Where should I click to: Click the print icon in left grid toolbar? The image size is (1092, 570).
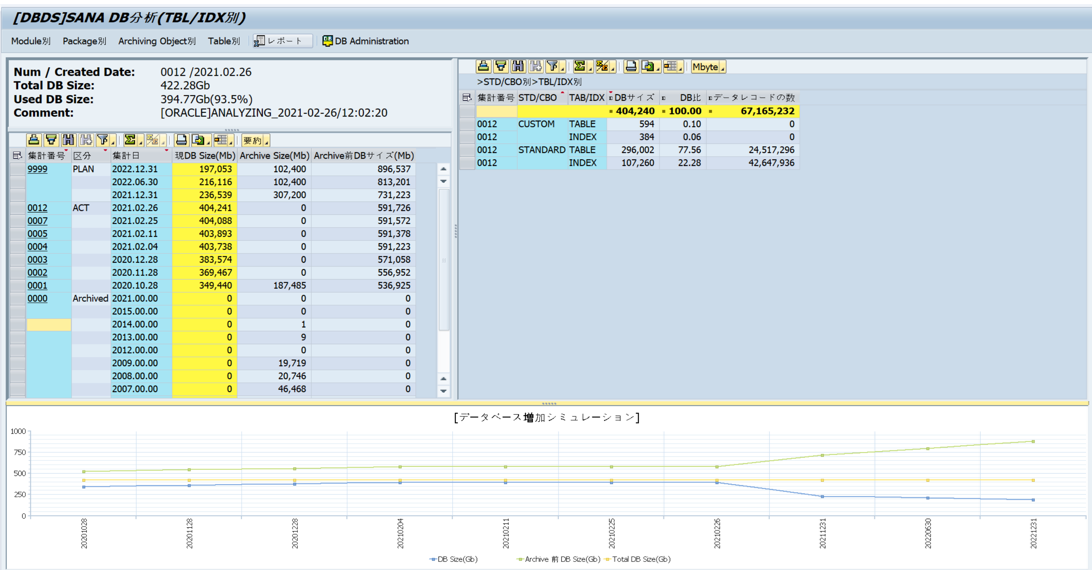click(182, 140)
